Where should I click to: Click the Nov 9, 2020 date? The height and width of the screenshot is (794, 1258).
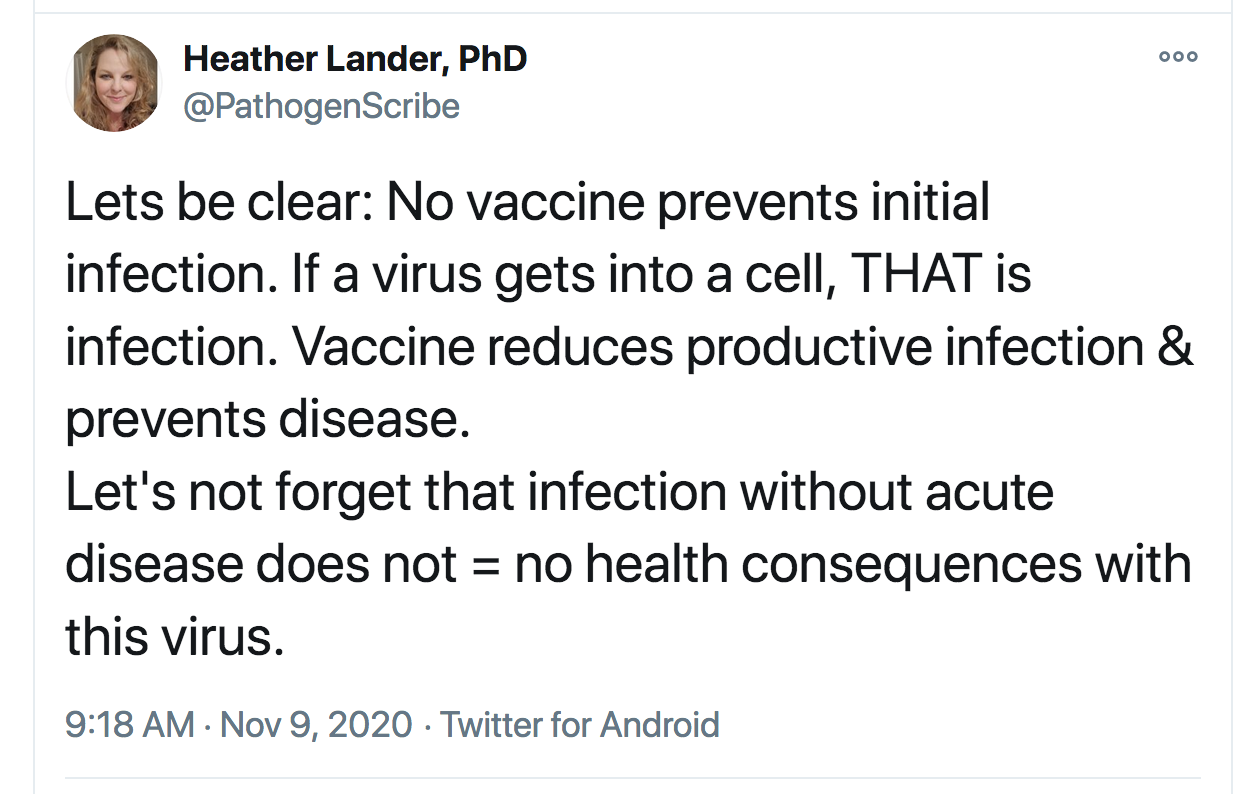point(316,724)
